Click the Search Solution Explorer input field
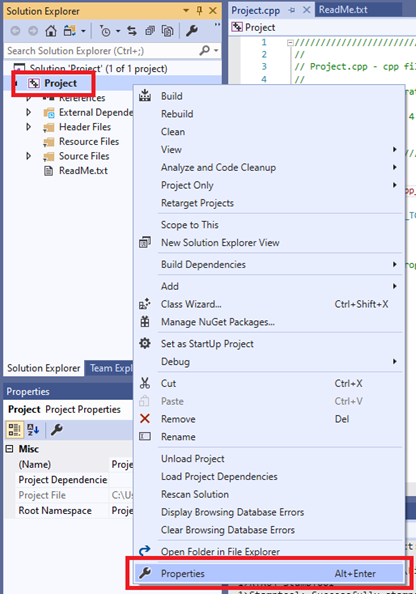The height and width of the screenshot is (594, 416). [102, 50]
